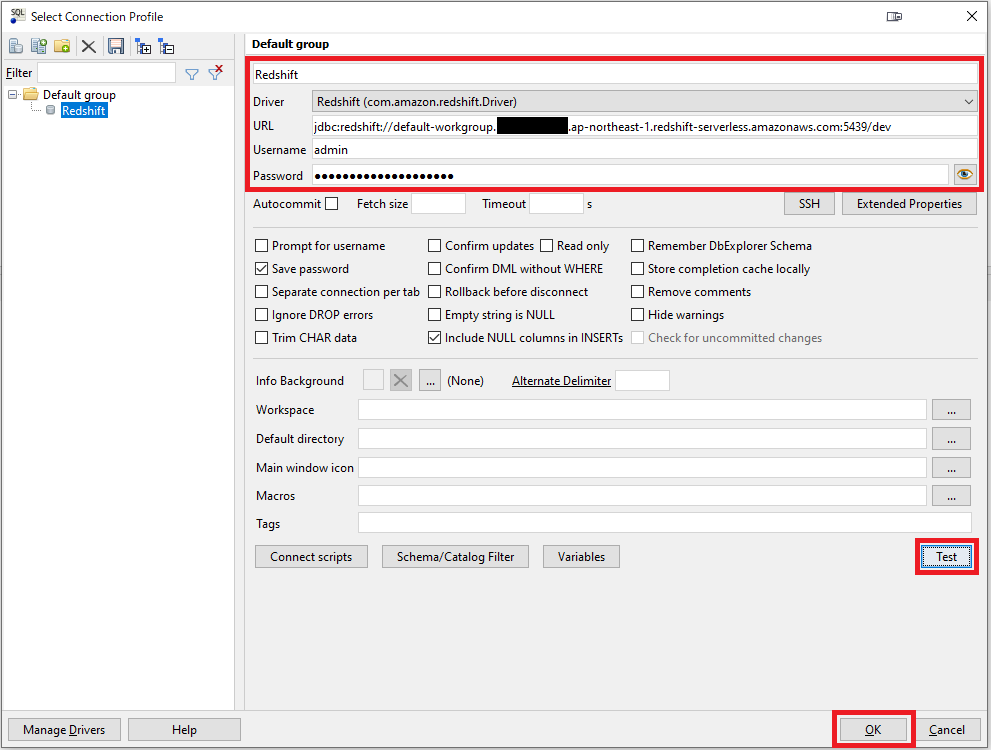Enable Confirm DML without WHERE

pos(434,269)
